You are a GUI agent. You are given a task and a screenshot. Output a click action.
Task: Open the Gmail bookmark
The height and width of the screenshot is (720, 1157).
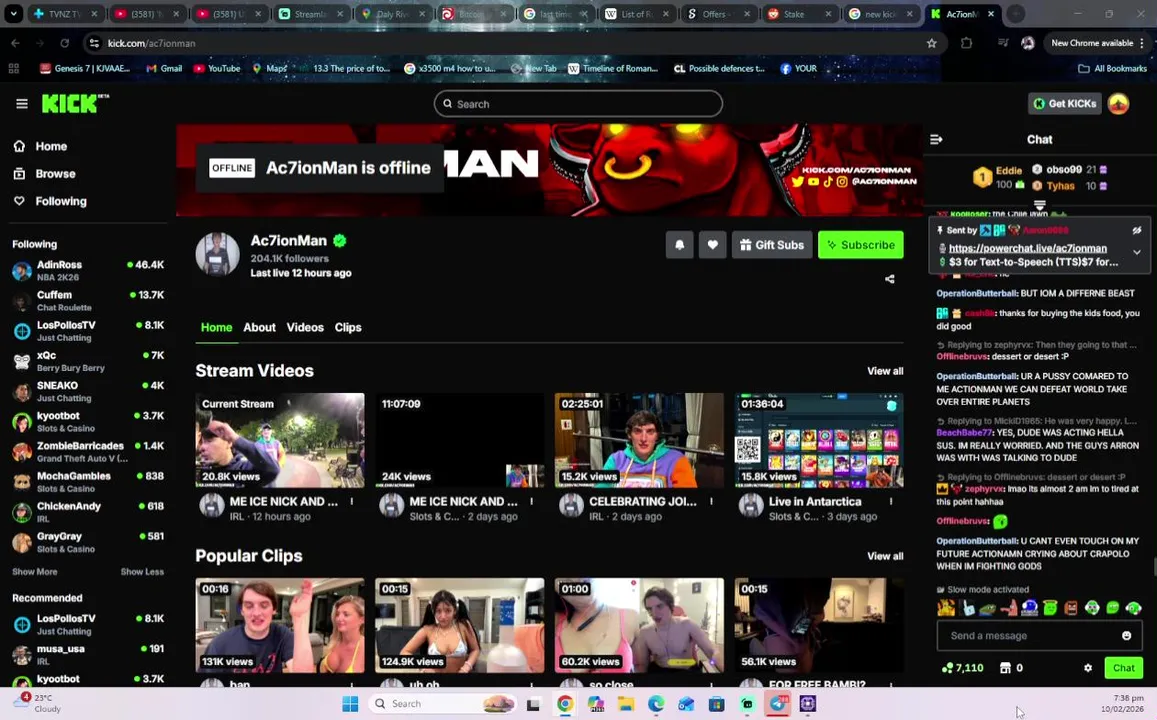point(164,69)
